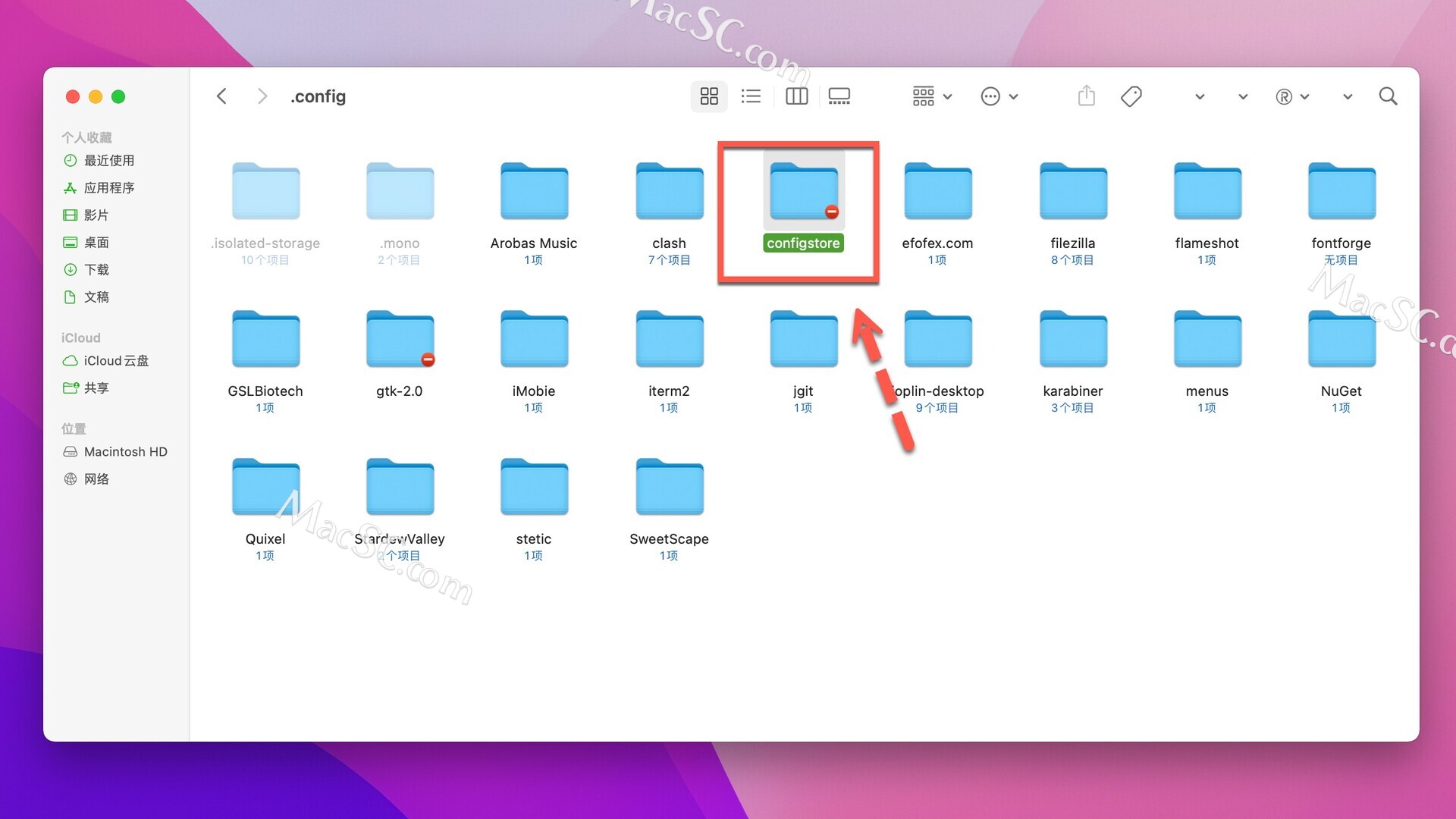Select the karabiner folder
The image size is (1456, 819).
[x=1072, y=340]
